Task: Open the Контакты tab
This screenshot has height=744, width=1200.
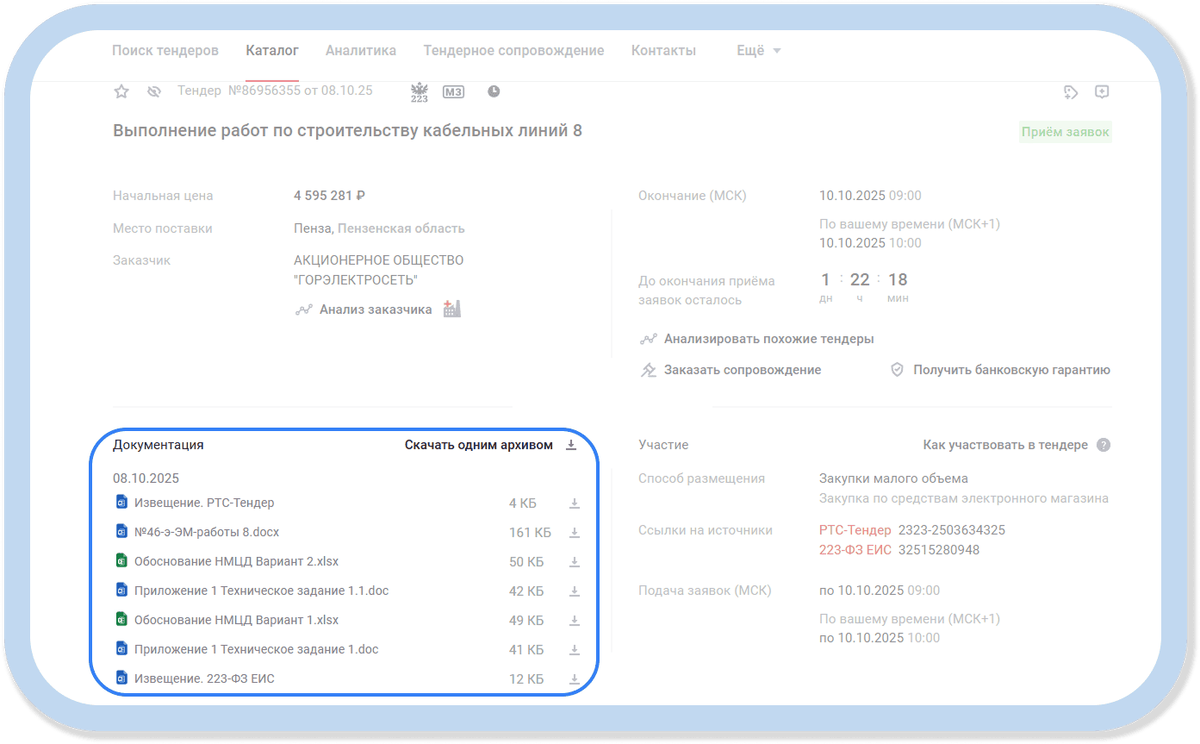Action: pyautogui.click(x=664, y=50)
